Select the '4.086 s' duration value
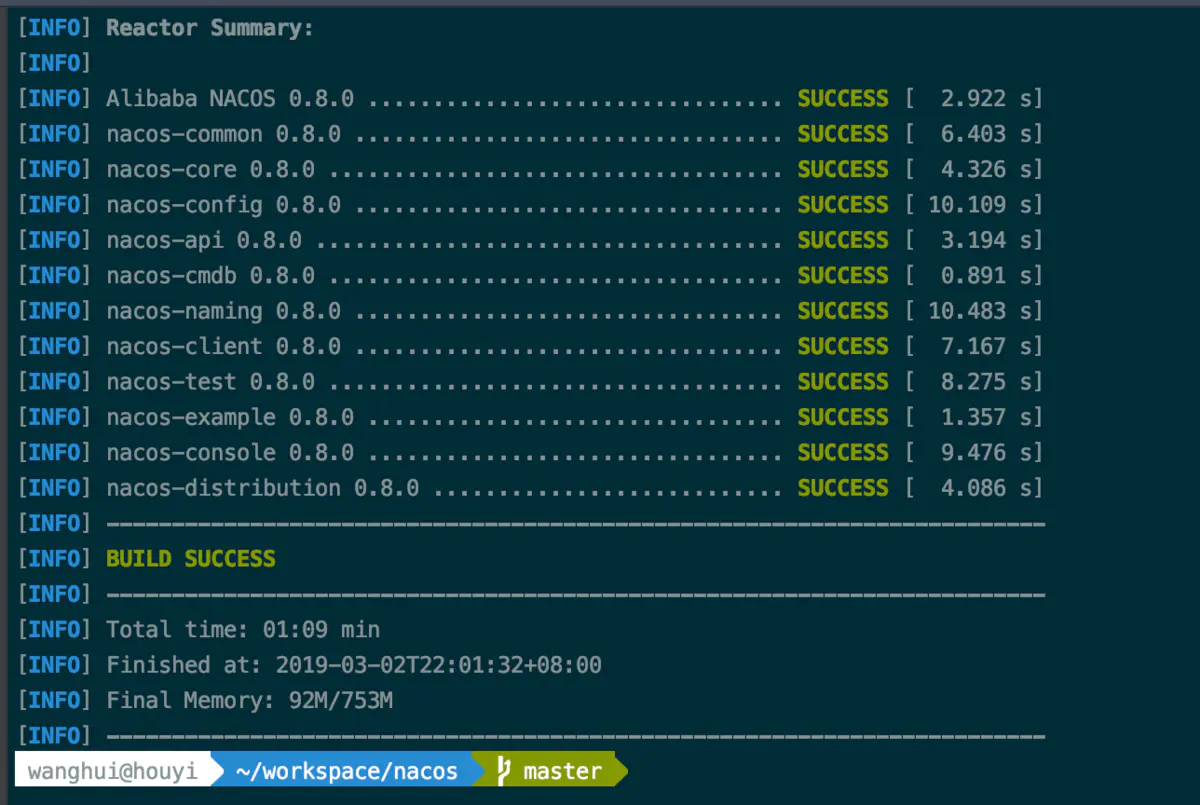The height and width of the screenshot is (805, 1200). pyautogui.click(x=985, y=488)
